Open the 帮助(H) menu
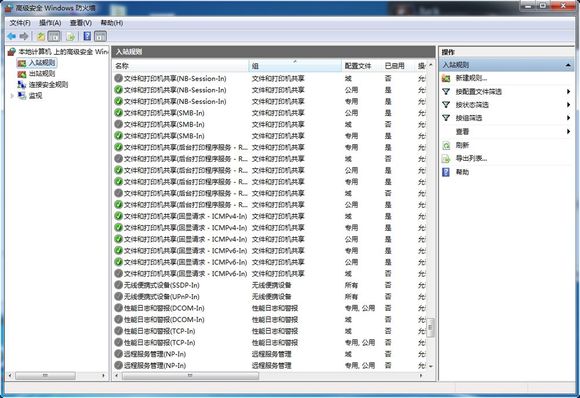This screenshot has height=398, width=580. (112, 23)
